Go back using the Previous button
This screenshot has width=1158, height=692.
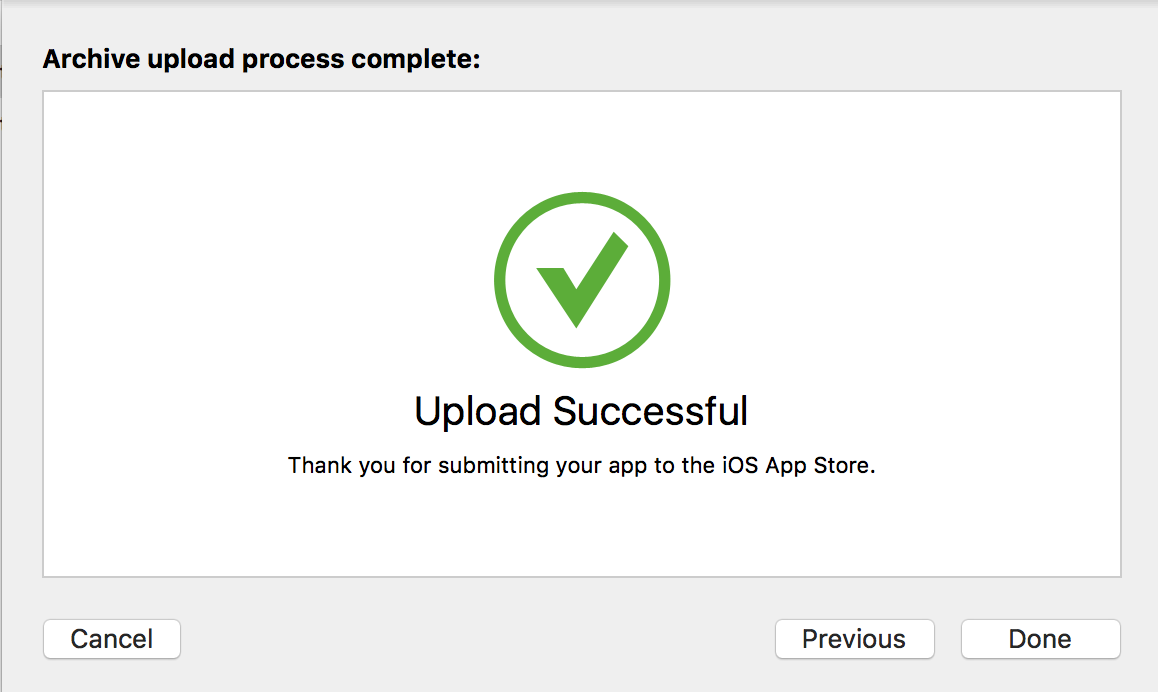(x=854, y=639)
